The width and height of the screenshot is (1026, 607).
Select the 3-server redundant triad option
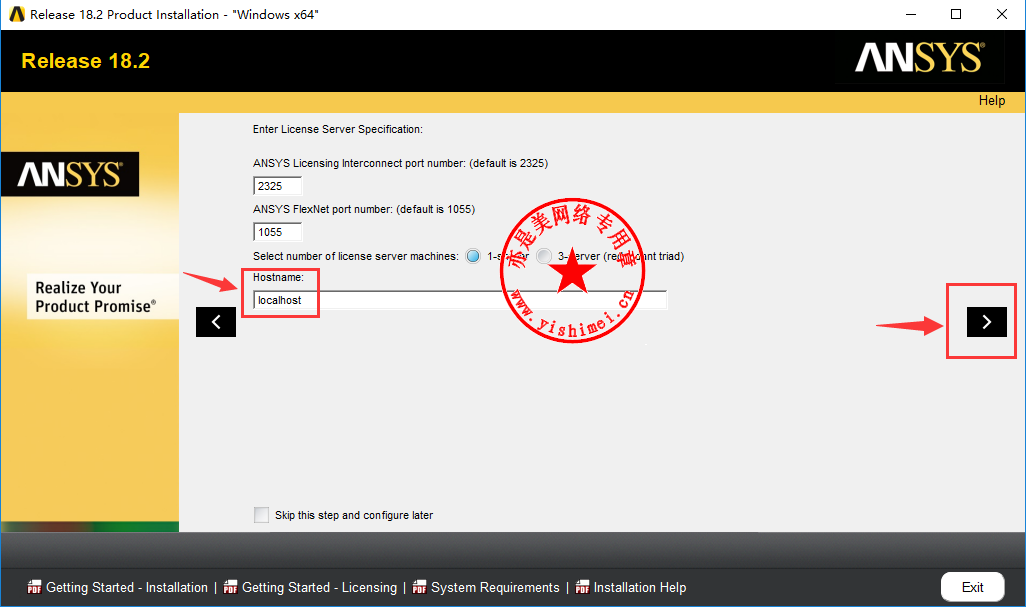point(544,256)
